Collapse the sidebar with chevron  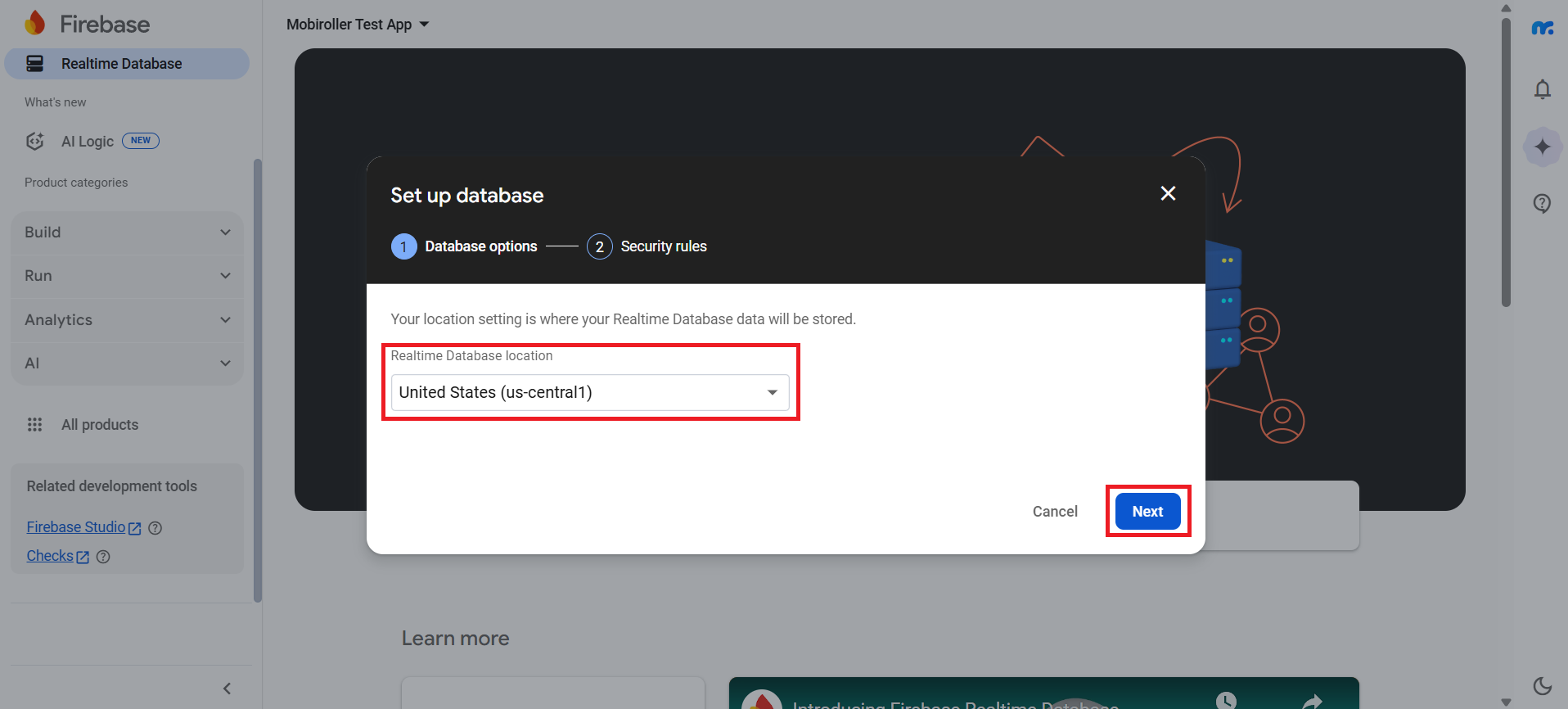[228, 689]
